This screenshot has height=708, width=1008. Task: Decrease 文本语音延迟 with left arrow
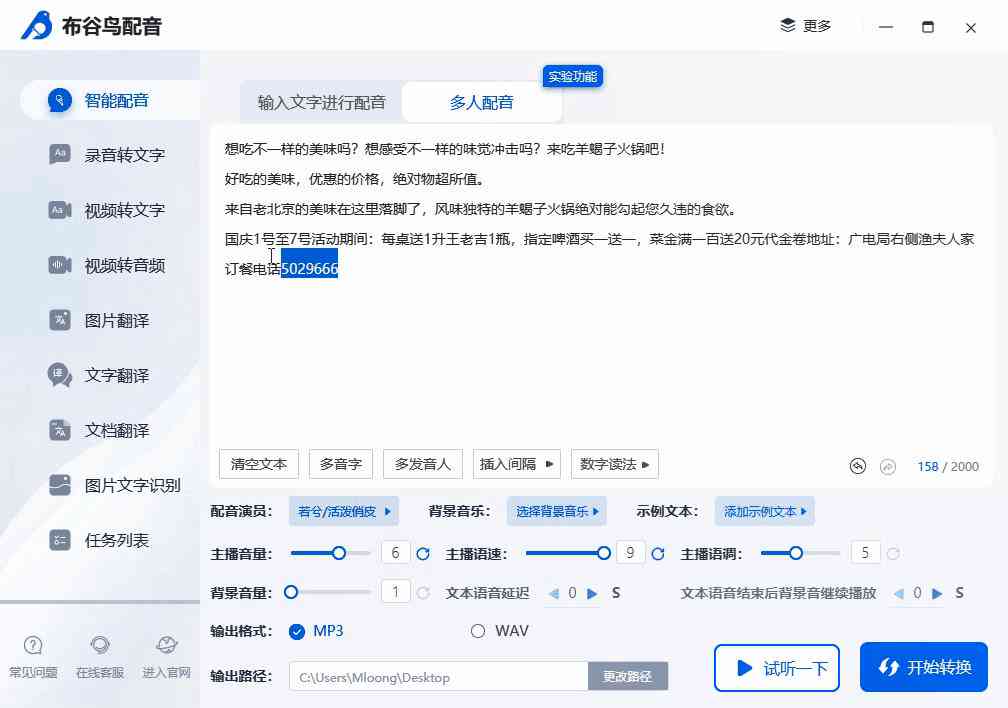coord(554,594)
